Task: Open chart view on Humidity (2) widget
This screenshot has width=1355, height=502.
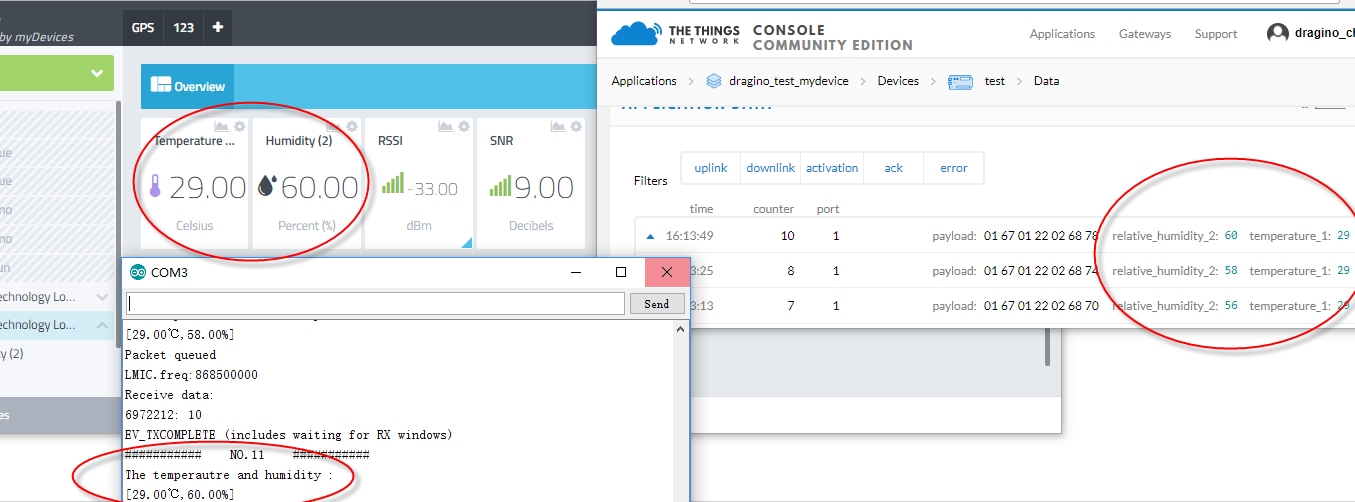Action: (x=334, y=127)
